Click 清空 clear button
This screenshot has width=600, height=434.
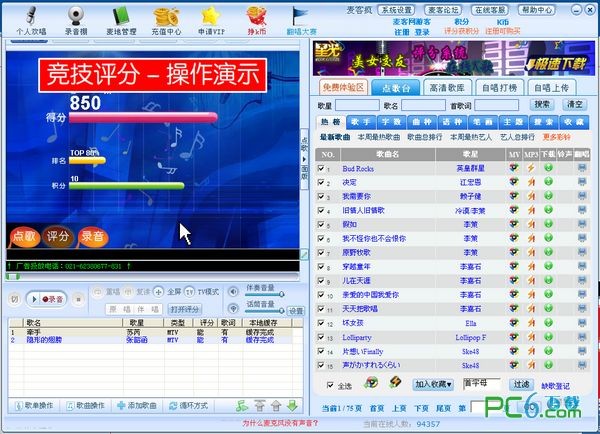(574, 104)
